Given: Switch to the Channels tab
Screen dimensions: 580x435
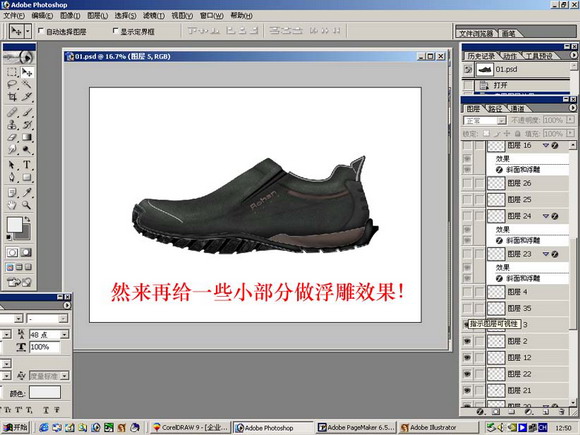Looking at the screenshot, I should (x=517, y=109).
